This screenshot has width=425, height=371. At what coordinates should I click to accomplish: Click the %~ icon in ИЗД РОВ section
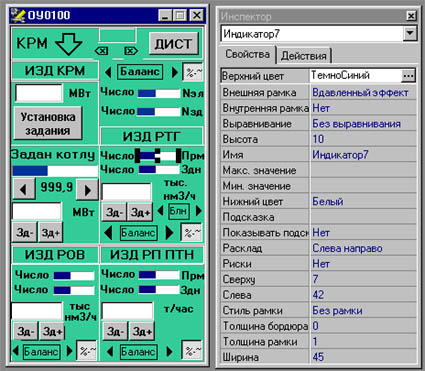click(x=87, y=351)
